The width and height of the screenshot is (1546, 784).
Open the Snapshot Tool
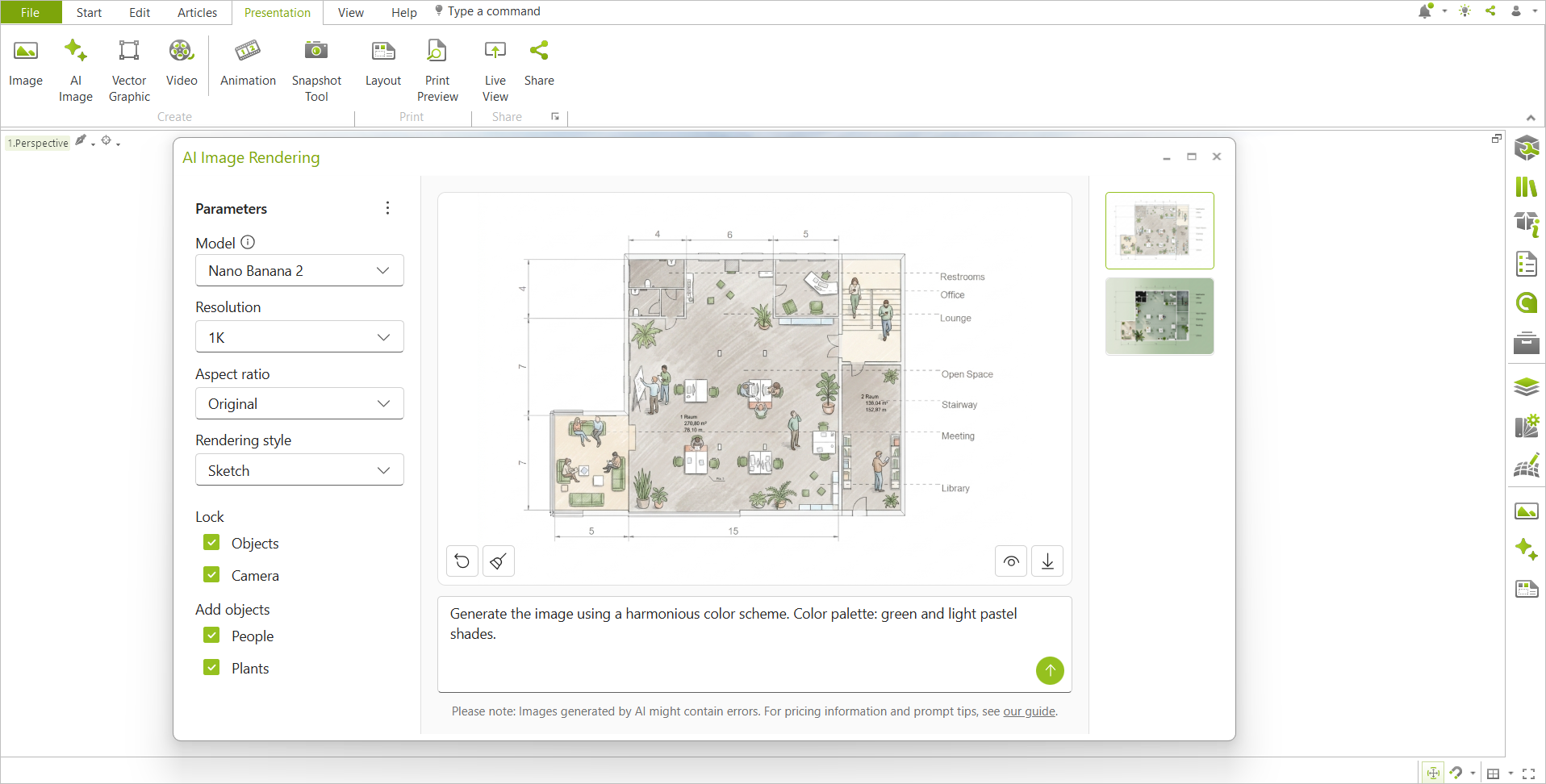[x=316, y=70]
